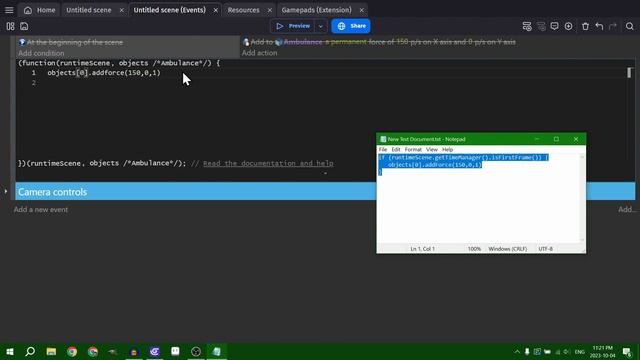Add a comment toolbar icon
The width and height of the screenshot is (640, 360).
(x=554, y=26)
